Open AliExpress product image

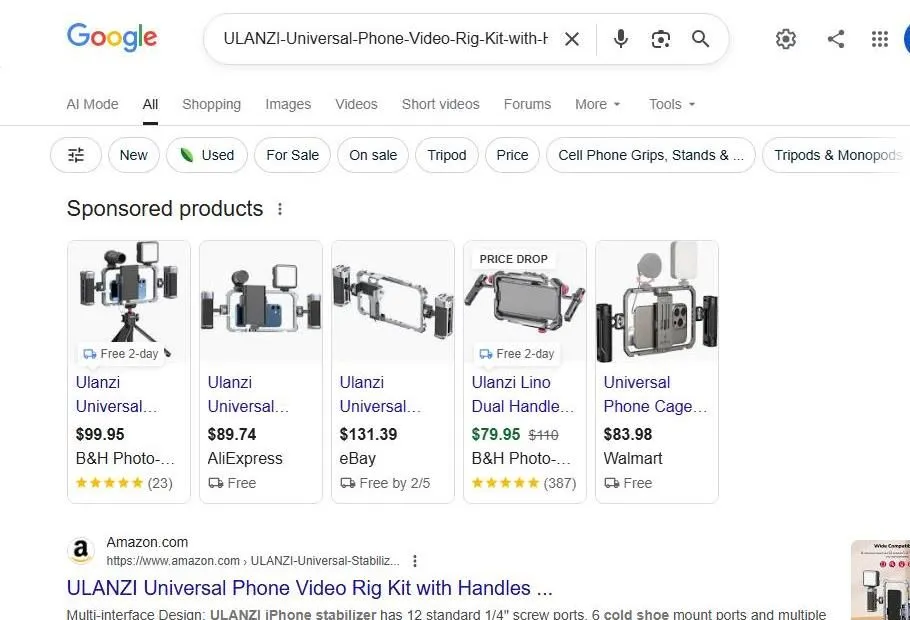tap(261, 302)
